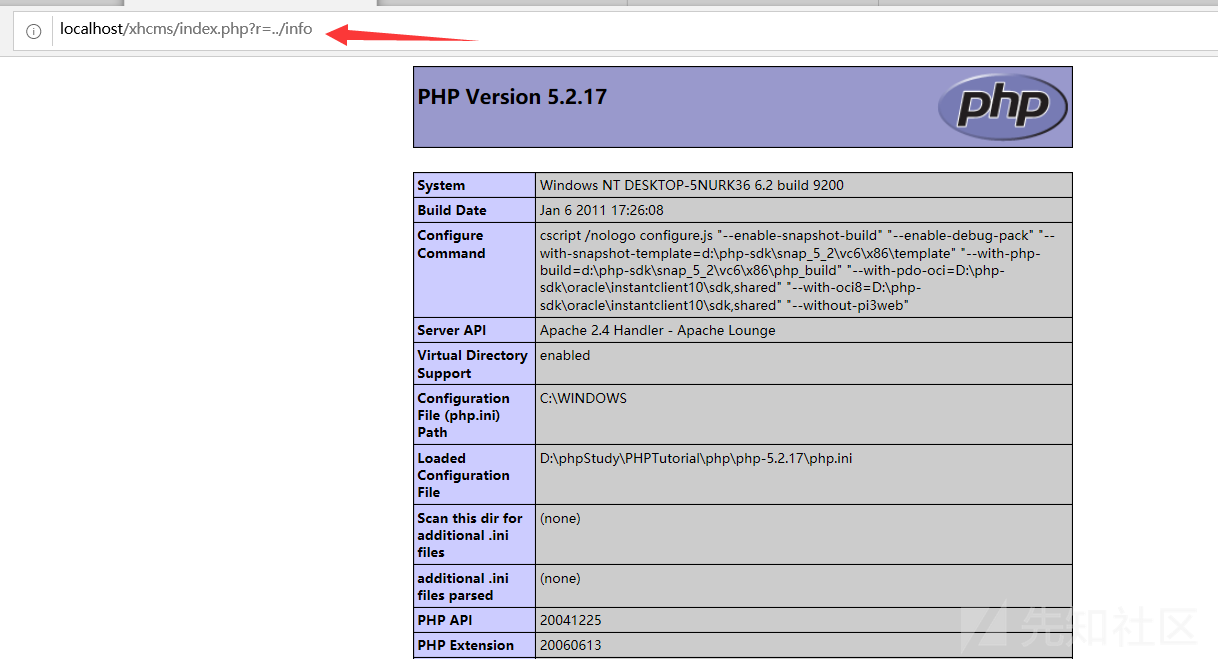Click the Configure Command label
The height and width of the screenshot is (659, 1218).
point(450,244)
